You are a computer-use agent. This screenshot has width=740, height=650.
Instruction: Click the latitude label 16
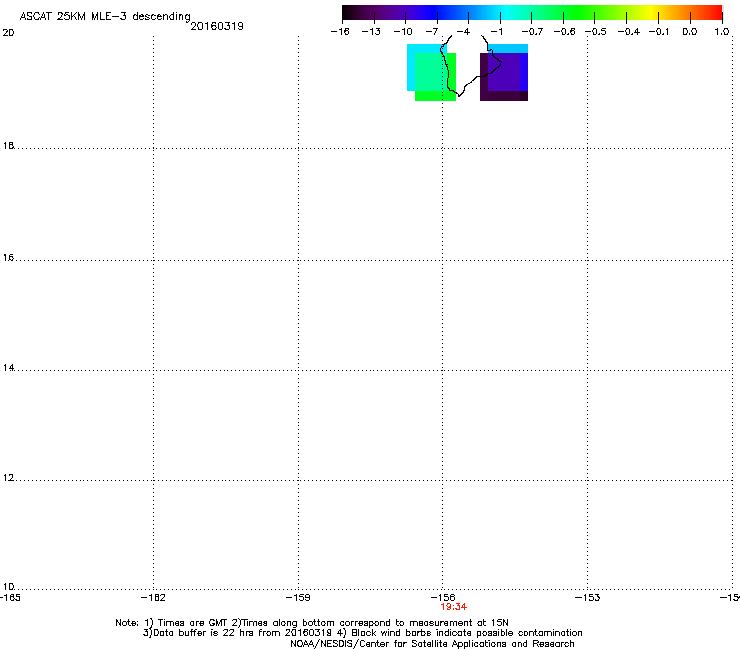click(8, 258)
